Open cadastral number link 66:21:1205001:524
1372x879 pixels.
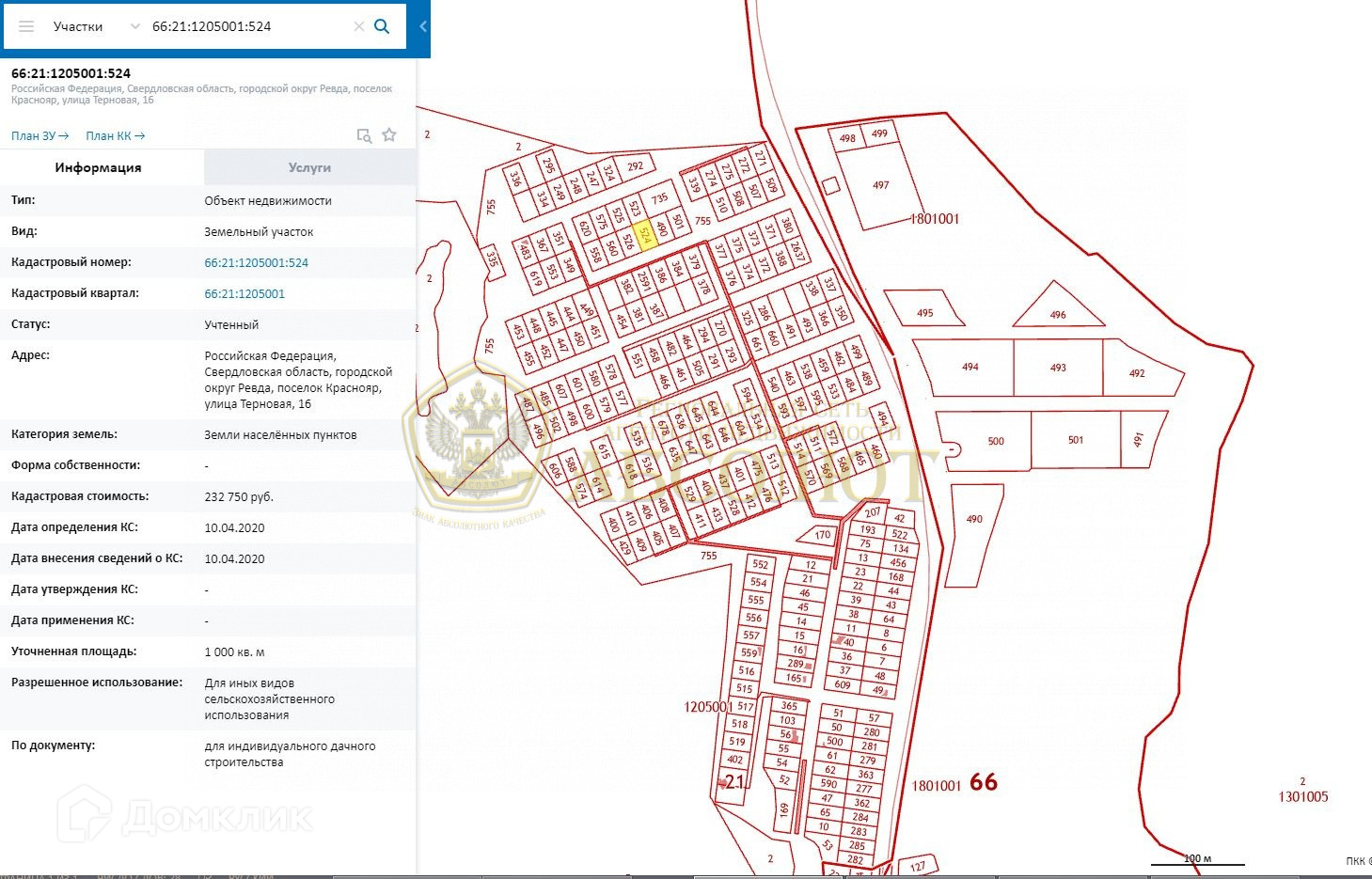(257, 263)
